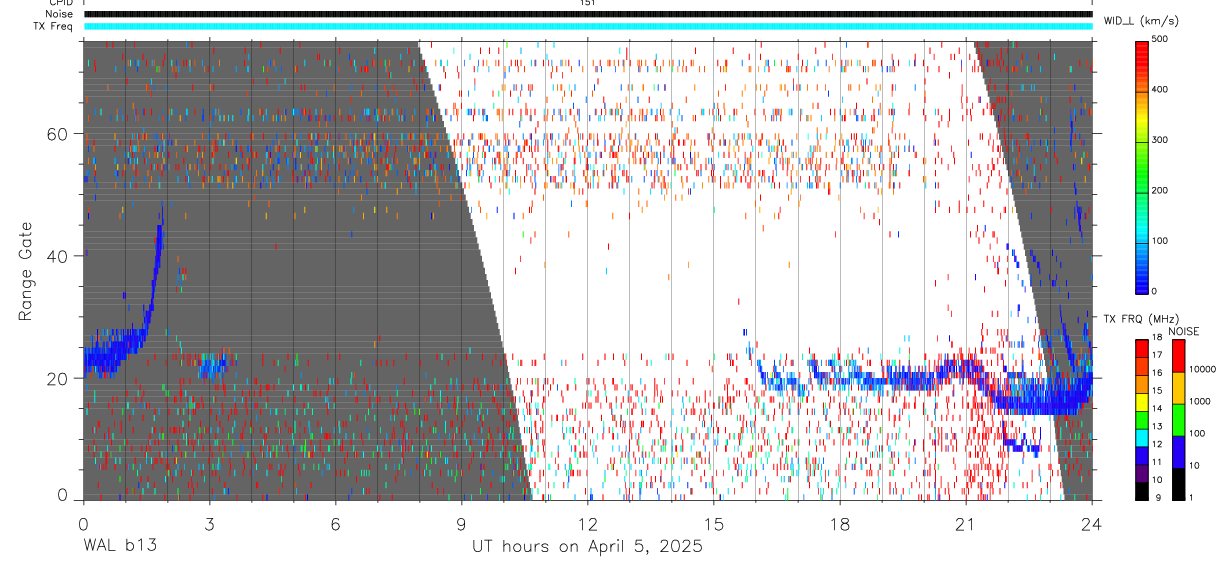
Task: Click the '17' label on TX FRQ legend
Action: (x=1158, y=355)
